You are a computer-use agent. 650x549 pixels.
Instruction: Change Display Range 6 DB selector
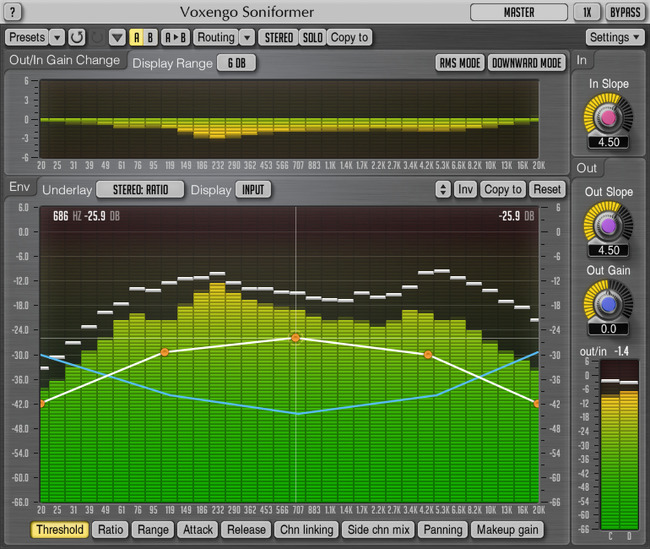pyautogui.click(x=236, y=63)
